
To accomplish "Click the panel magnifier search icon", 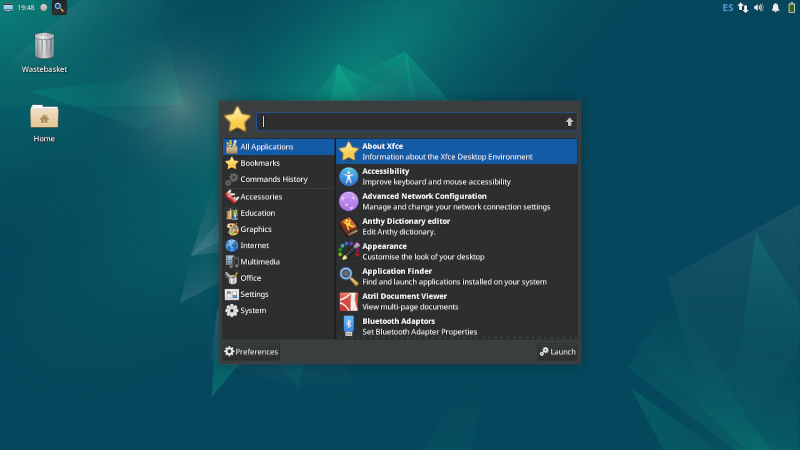I will point(59,7).
